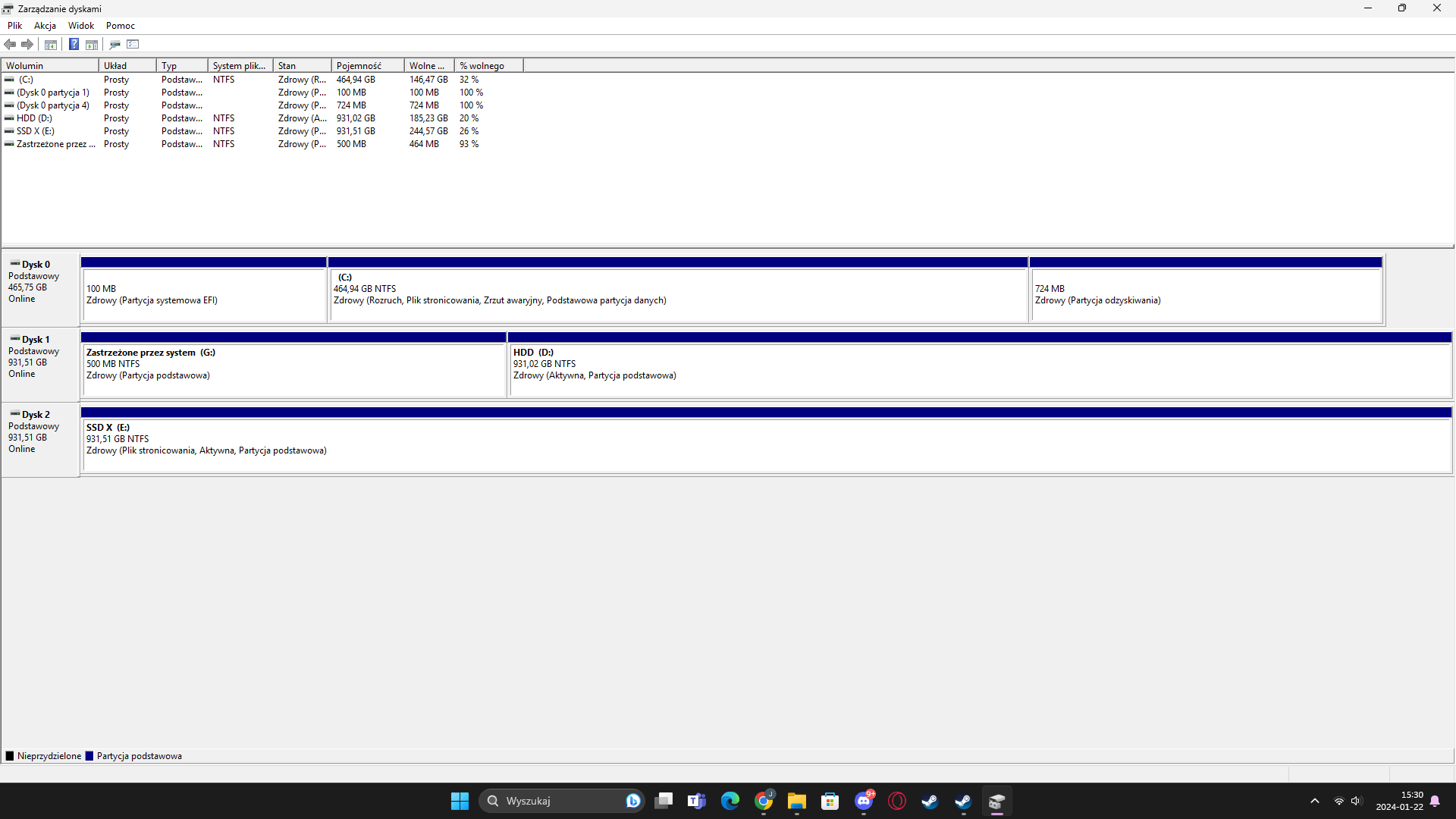Open the Akcja menu
This screenshot has width=1456, height=819.
[45, 25]
